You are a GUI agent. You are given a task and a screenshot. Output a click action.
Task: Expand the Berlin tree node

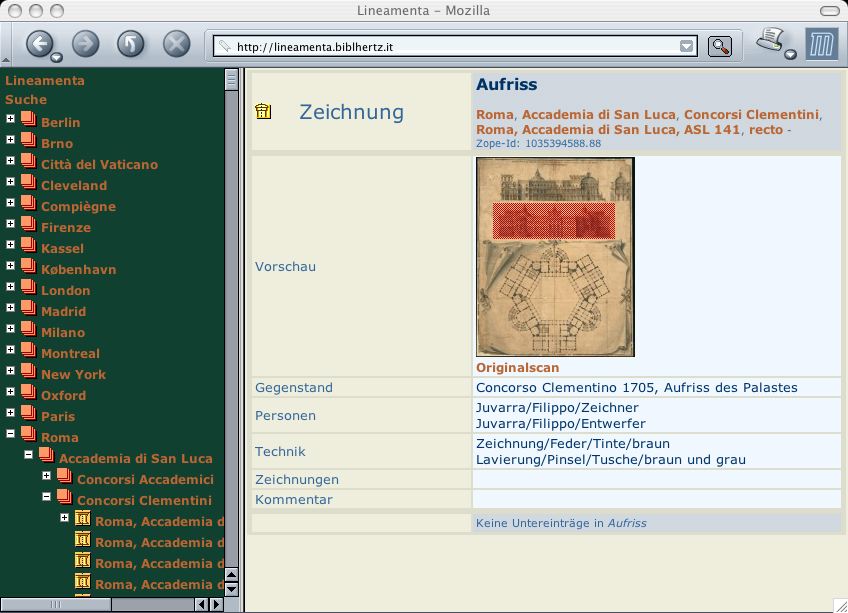coord(11,121)
